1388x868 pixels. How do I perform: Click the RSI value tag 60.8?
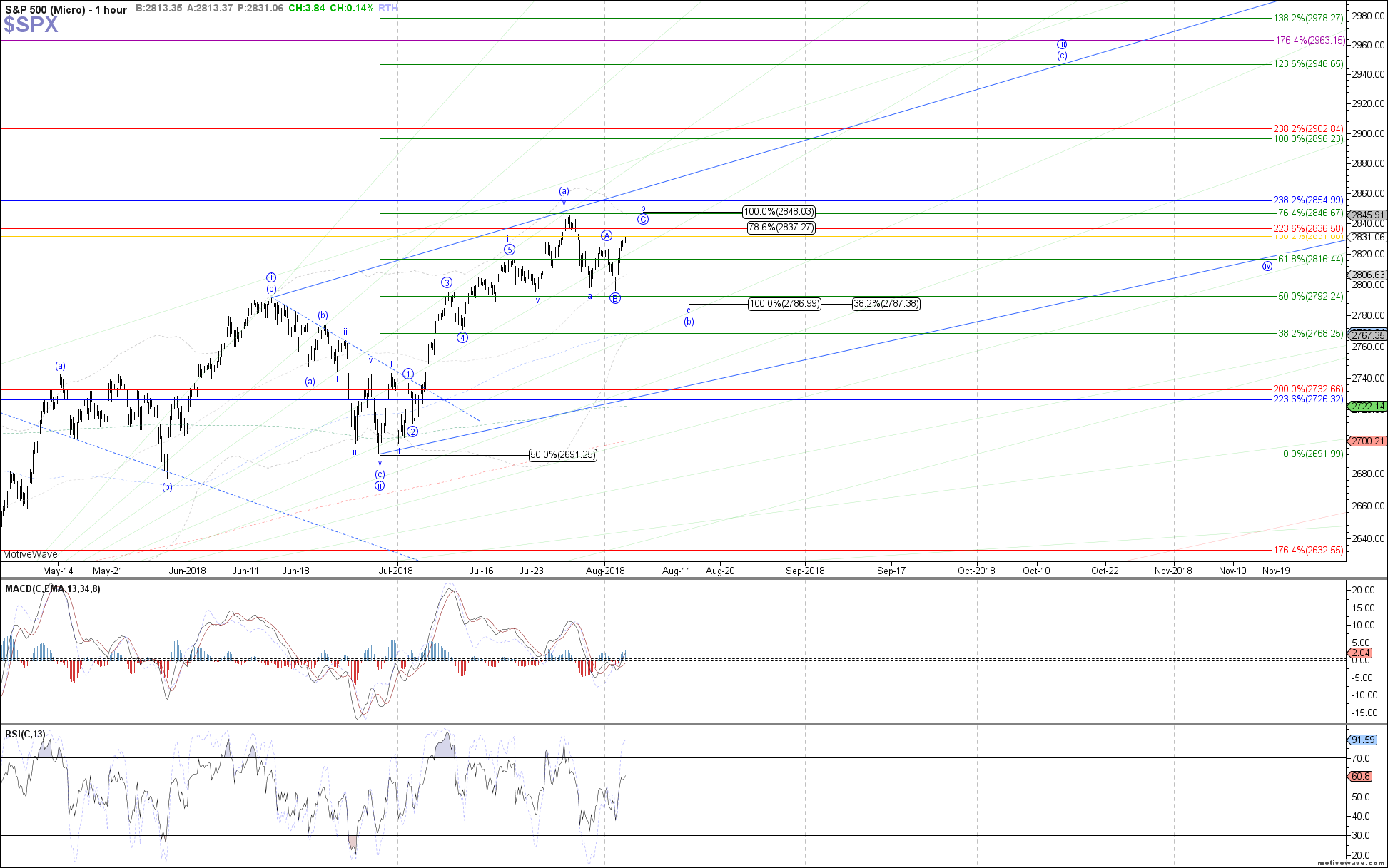click(x=1359, y=776)
